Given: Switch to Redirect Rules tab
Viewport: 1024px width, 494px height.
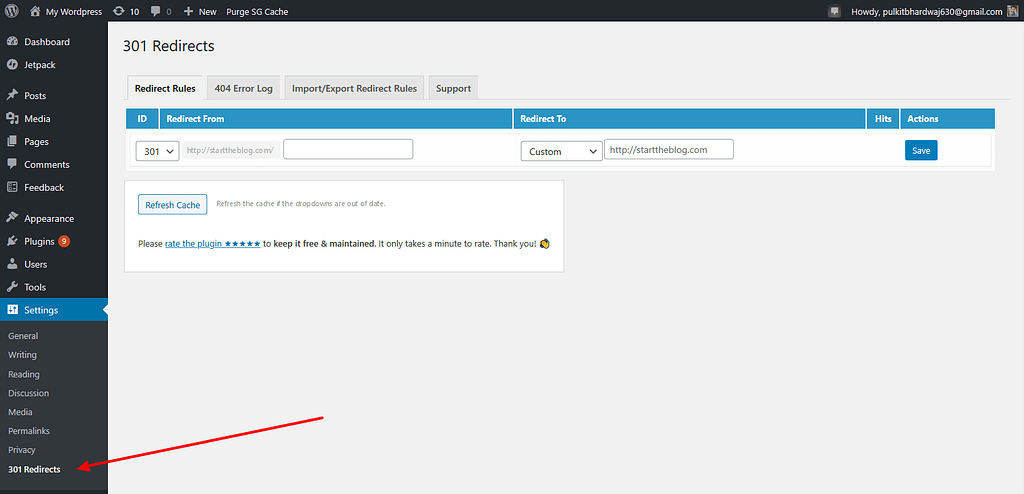Looking at the screenshot, I should pyautogui.click(x=165, y=88).
